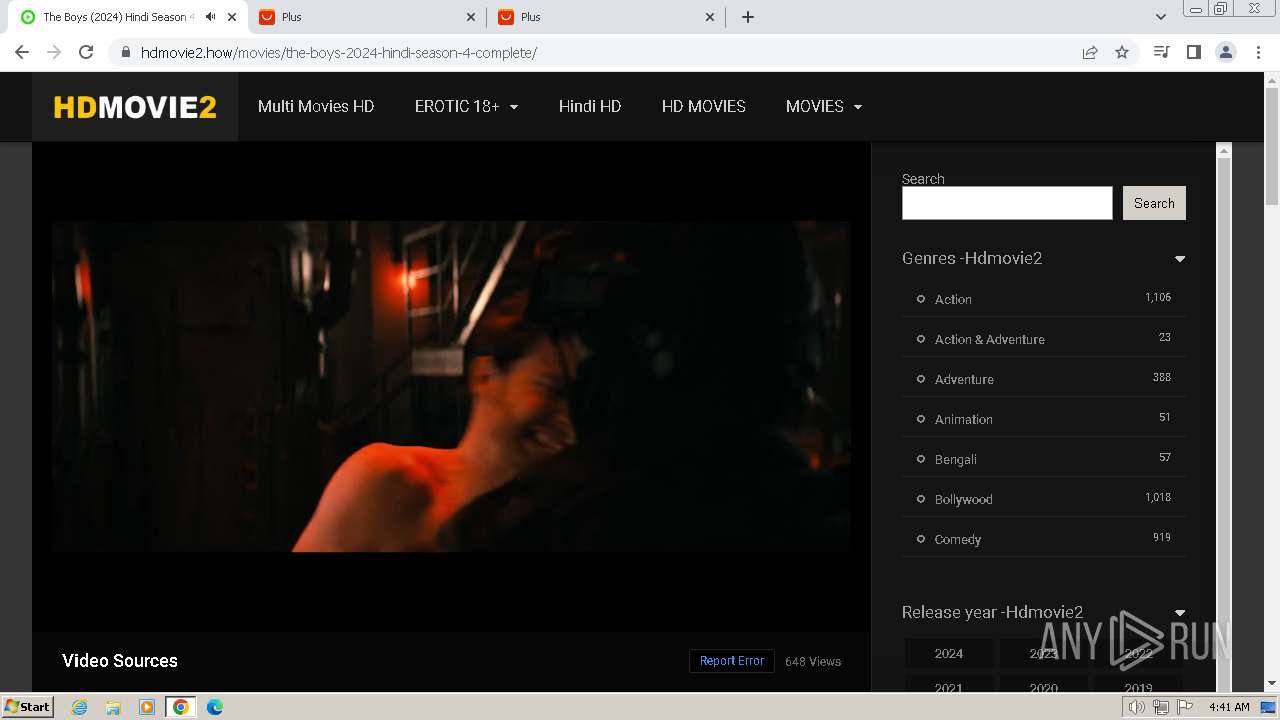Screen dimensions: 1280x720
Task: Close The Boys (2024) tab
Action: pyautogui.click(x=232, y=17)
